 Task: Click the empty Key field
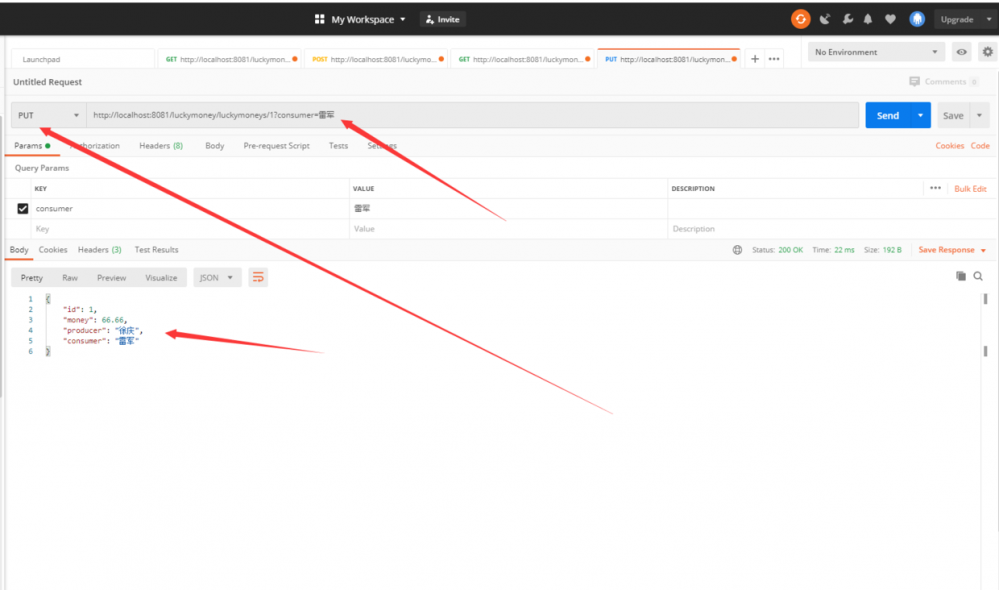190,229
